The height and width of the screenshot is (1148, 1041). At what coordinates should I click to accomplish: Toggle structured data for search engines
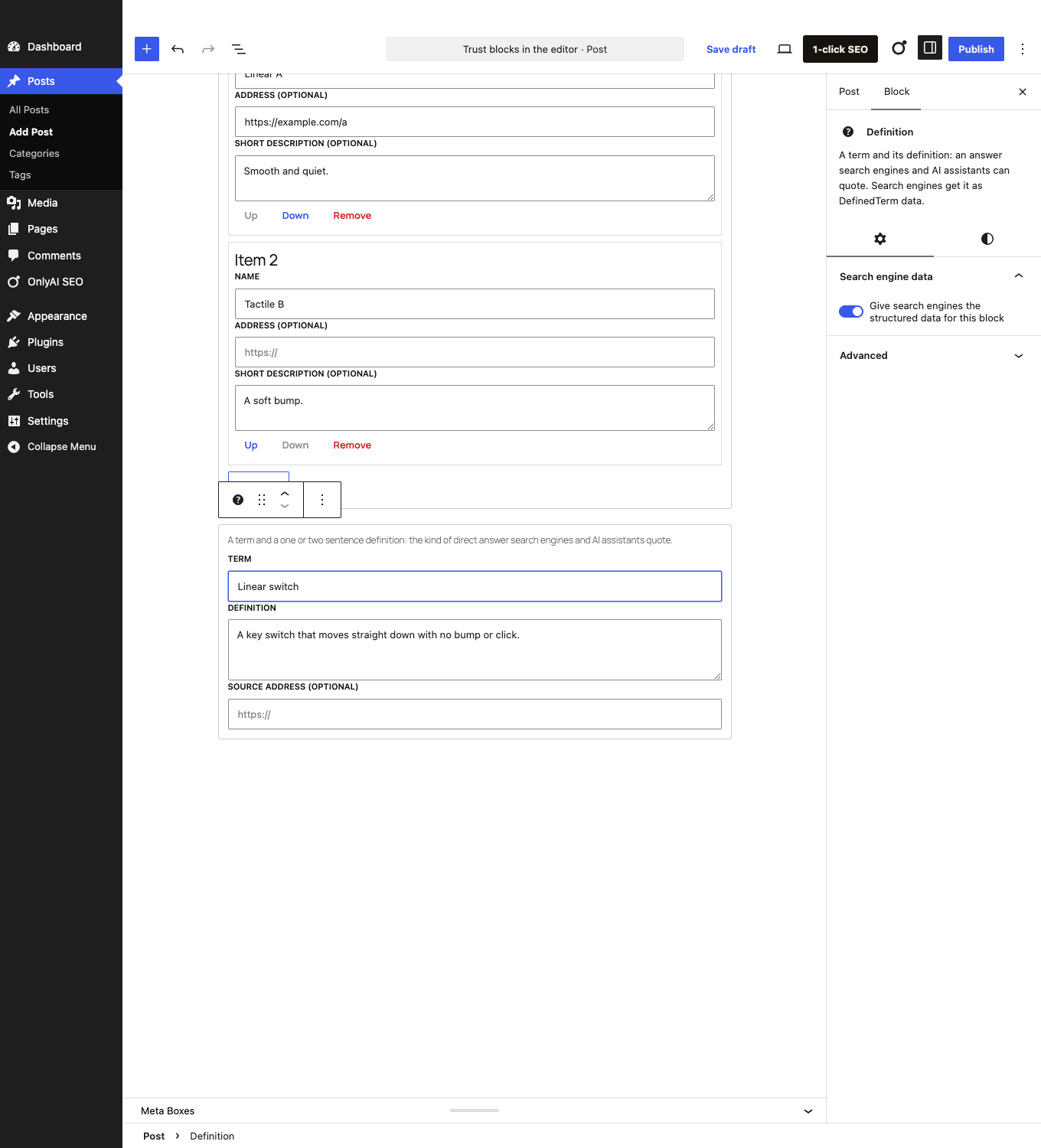pyautogui.click(x=851, y=311)
